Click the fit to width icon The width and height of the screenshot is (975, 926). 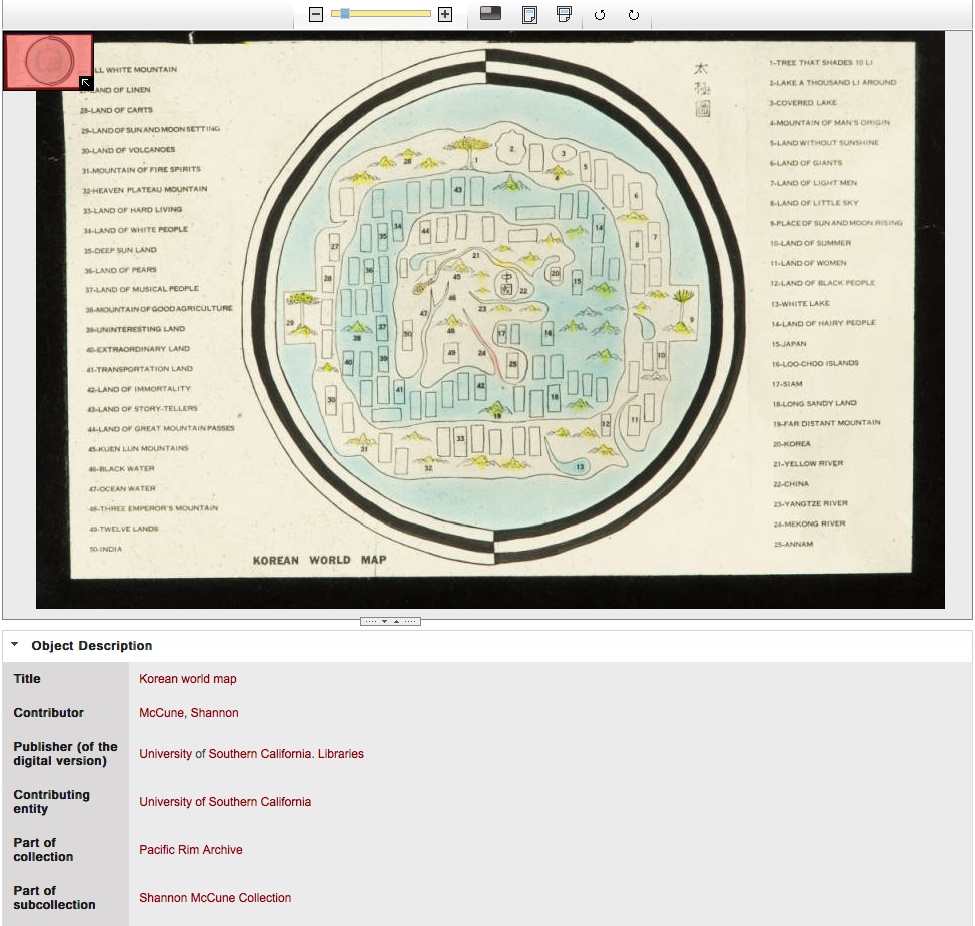pyautogui.click(x=564, y=14)
